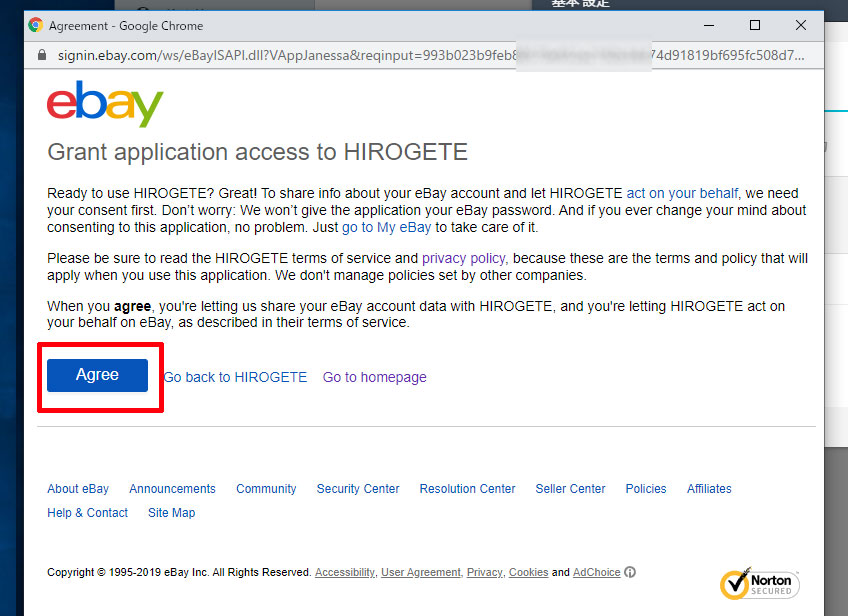Open the User Agreement link
Screen dimensions: 848x616
point(421,572)
